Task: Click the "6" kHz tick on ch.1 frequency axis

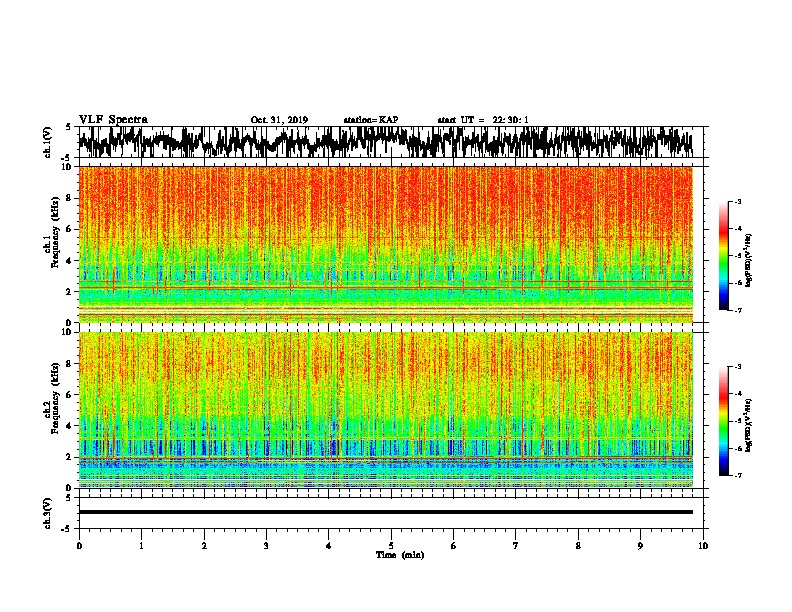Action: click(x=70, y=230)
